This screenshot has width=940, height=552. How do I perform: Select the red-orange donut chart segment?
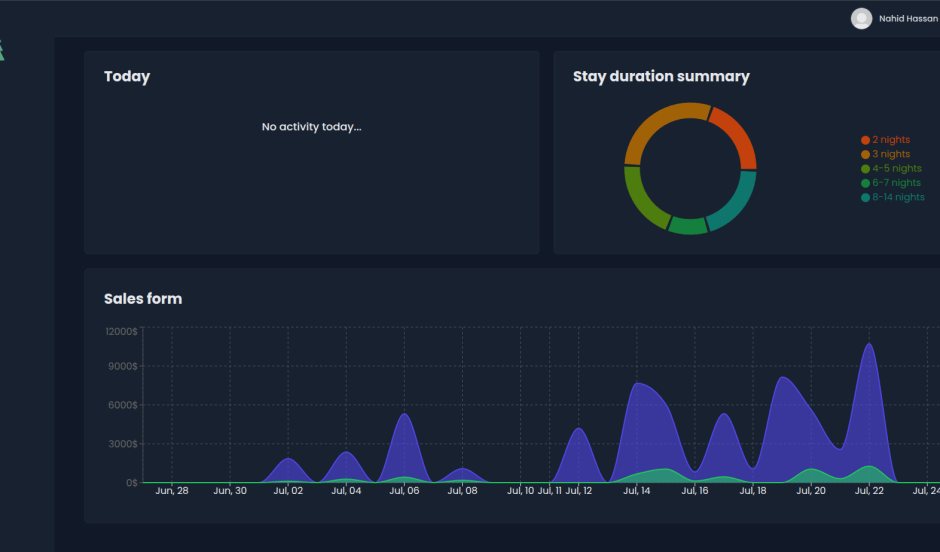pyautogui.click(x=736, y=136)
